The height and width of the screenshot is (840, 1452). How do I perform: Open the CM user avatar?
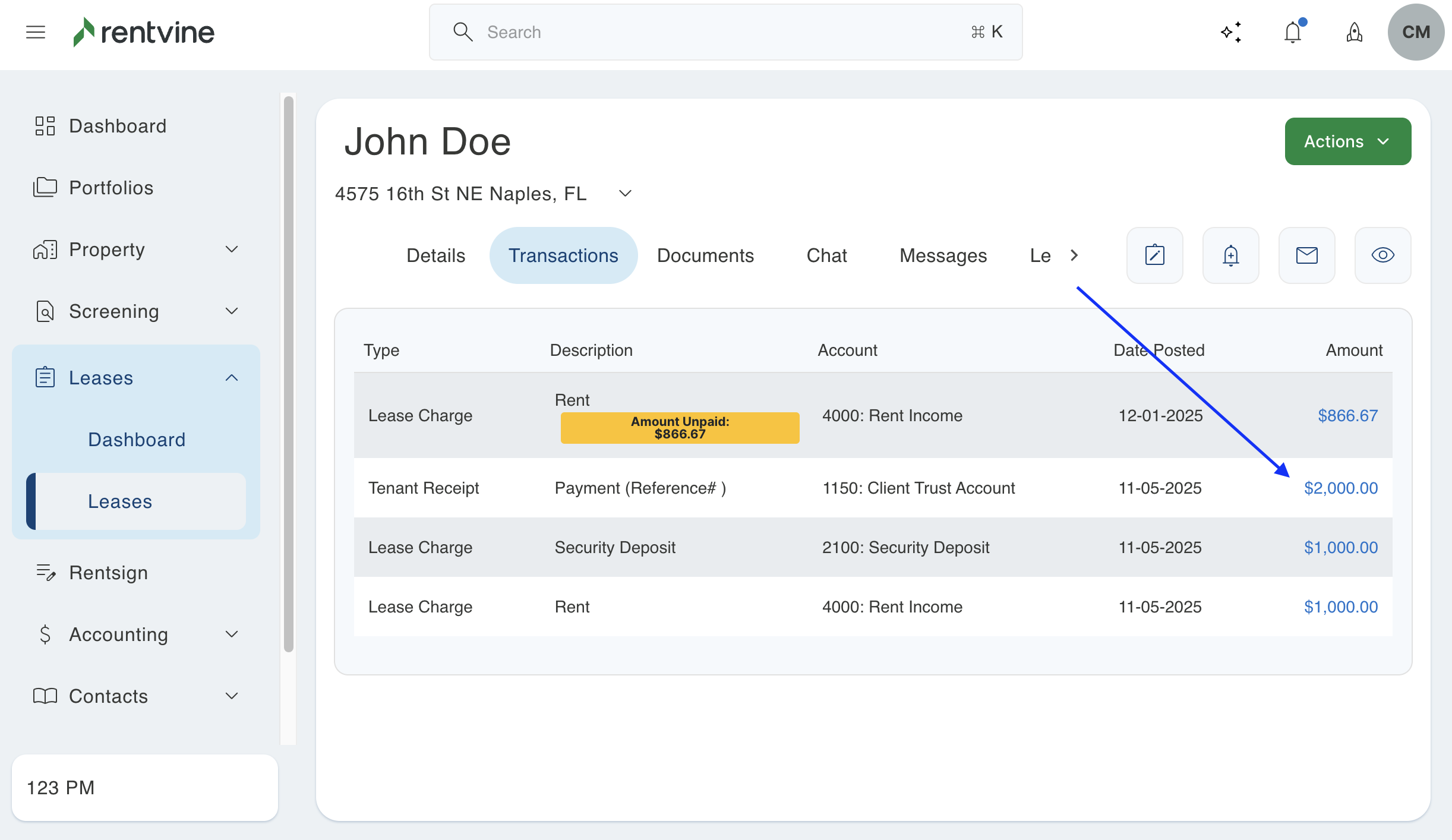point(1416,32)
